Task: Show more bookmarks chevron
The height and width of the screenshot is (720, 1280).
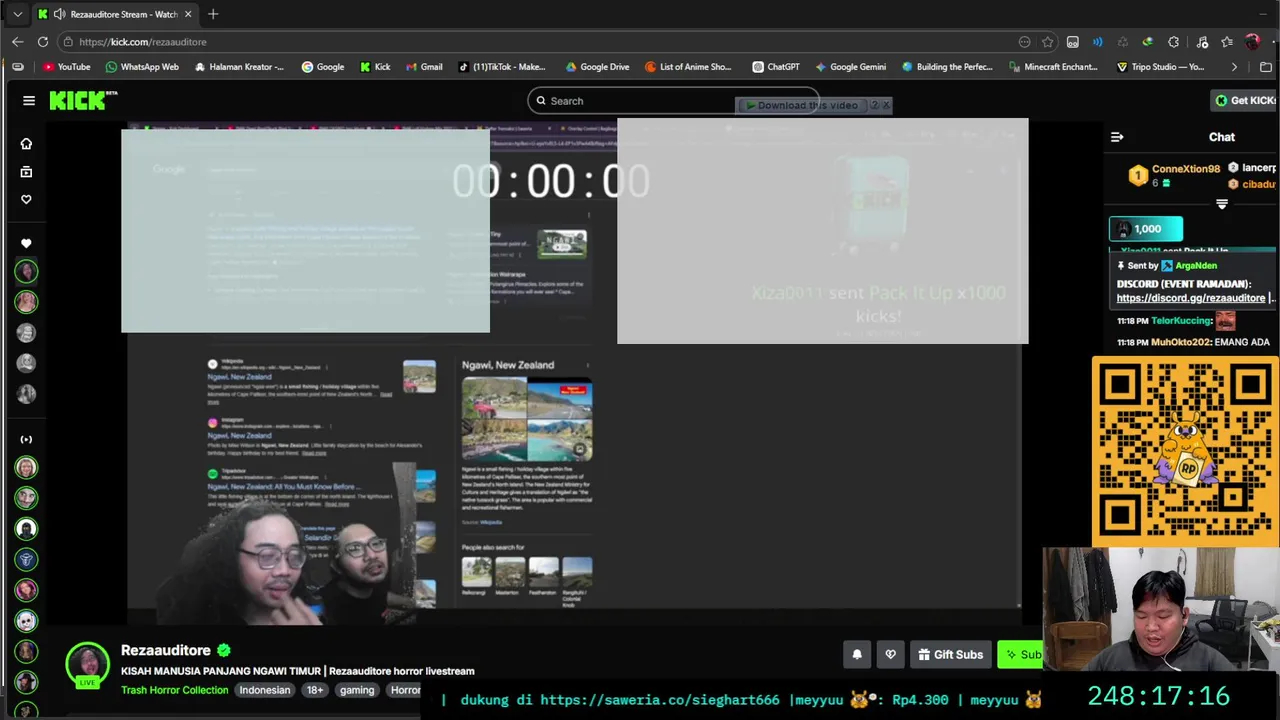Action: (x=1234, y=67)
